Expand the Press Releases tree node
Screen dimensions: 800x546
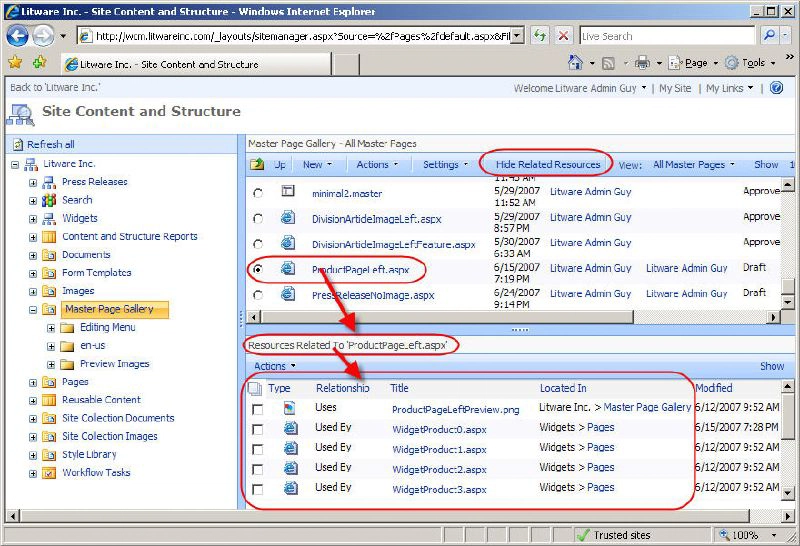[x=33, y=183]
